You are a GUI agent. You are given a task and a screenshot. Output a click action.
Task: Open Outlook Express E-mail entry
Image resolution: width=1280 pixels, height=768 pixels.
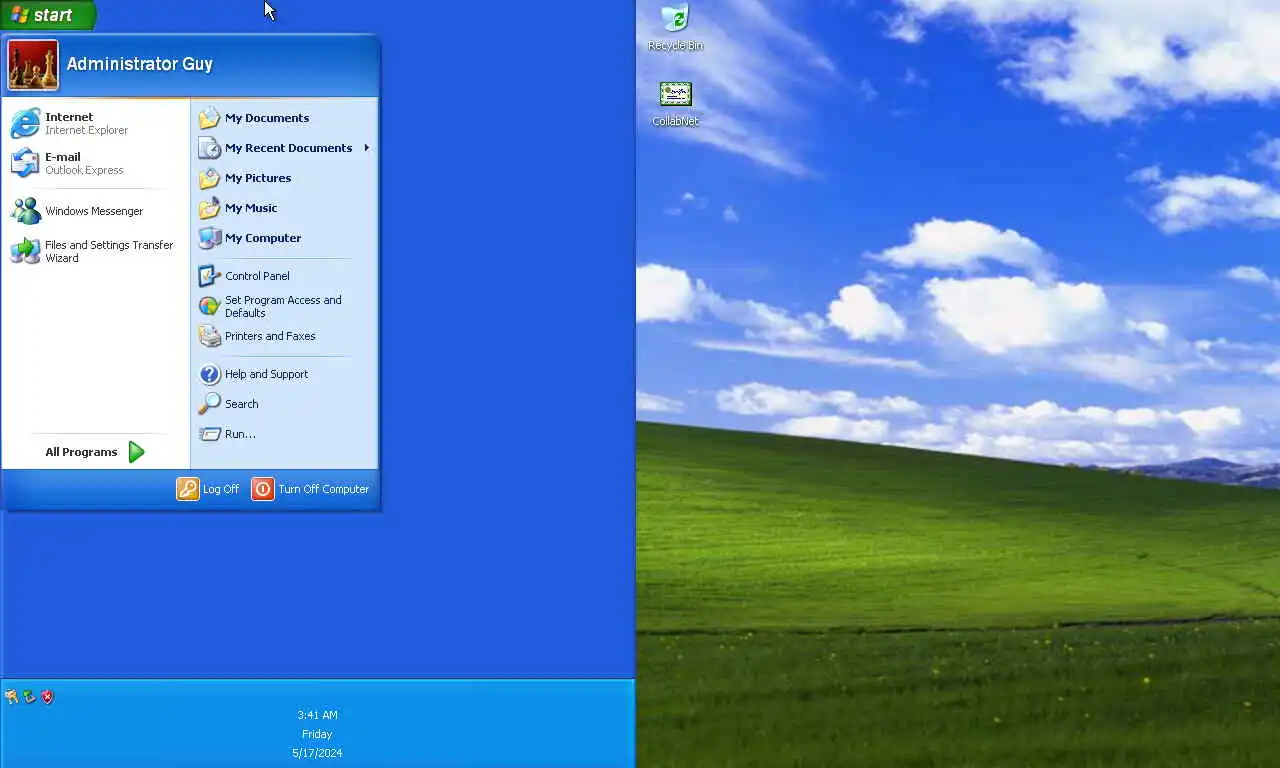click(96, 163)
